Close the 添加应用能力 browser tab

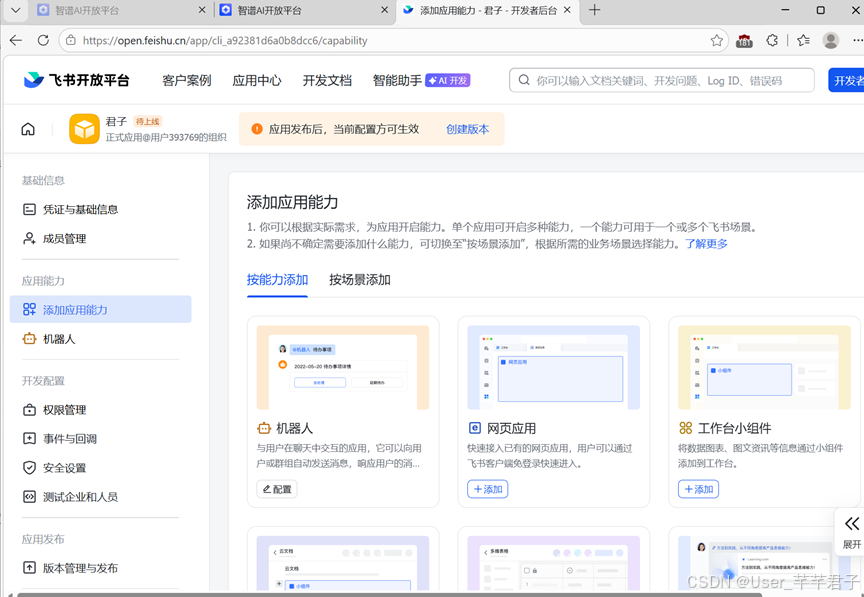click(x=568, y=10)
